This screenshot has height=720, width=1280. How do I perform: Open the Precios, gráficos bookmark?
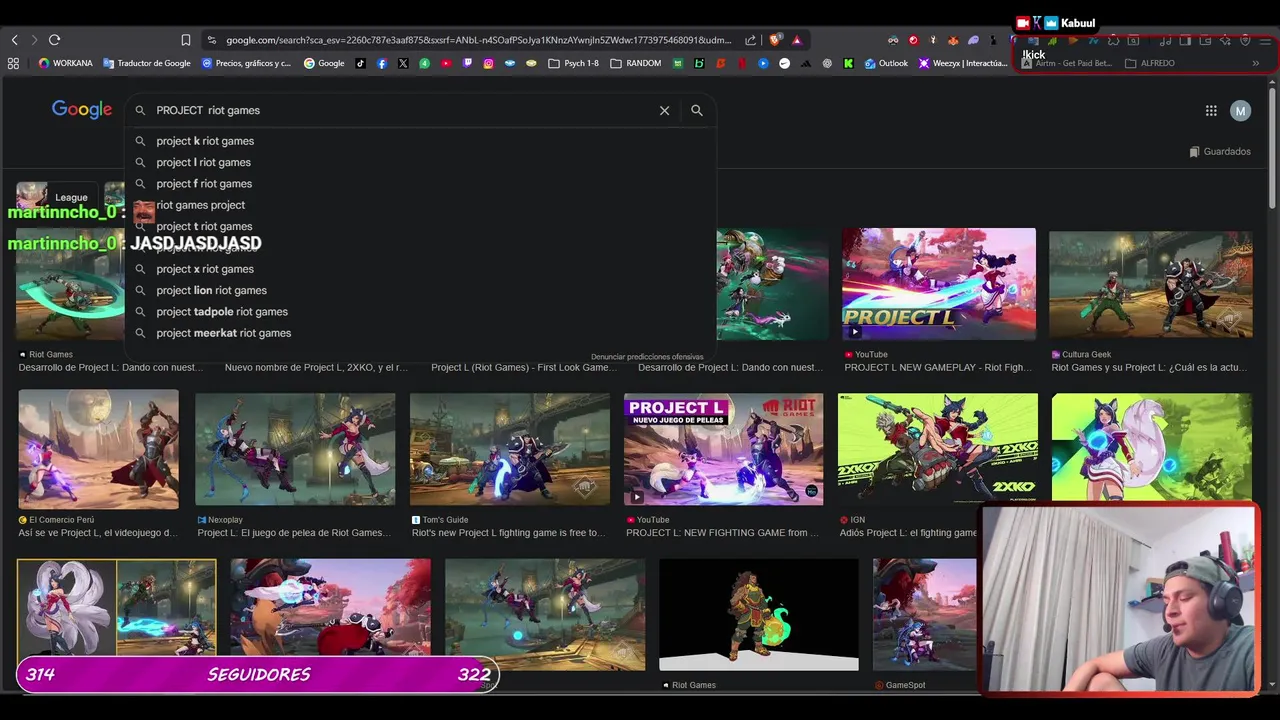246,63
